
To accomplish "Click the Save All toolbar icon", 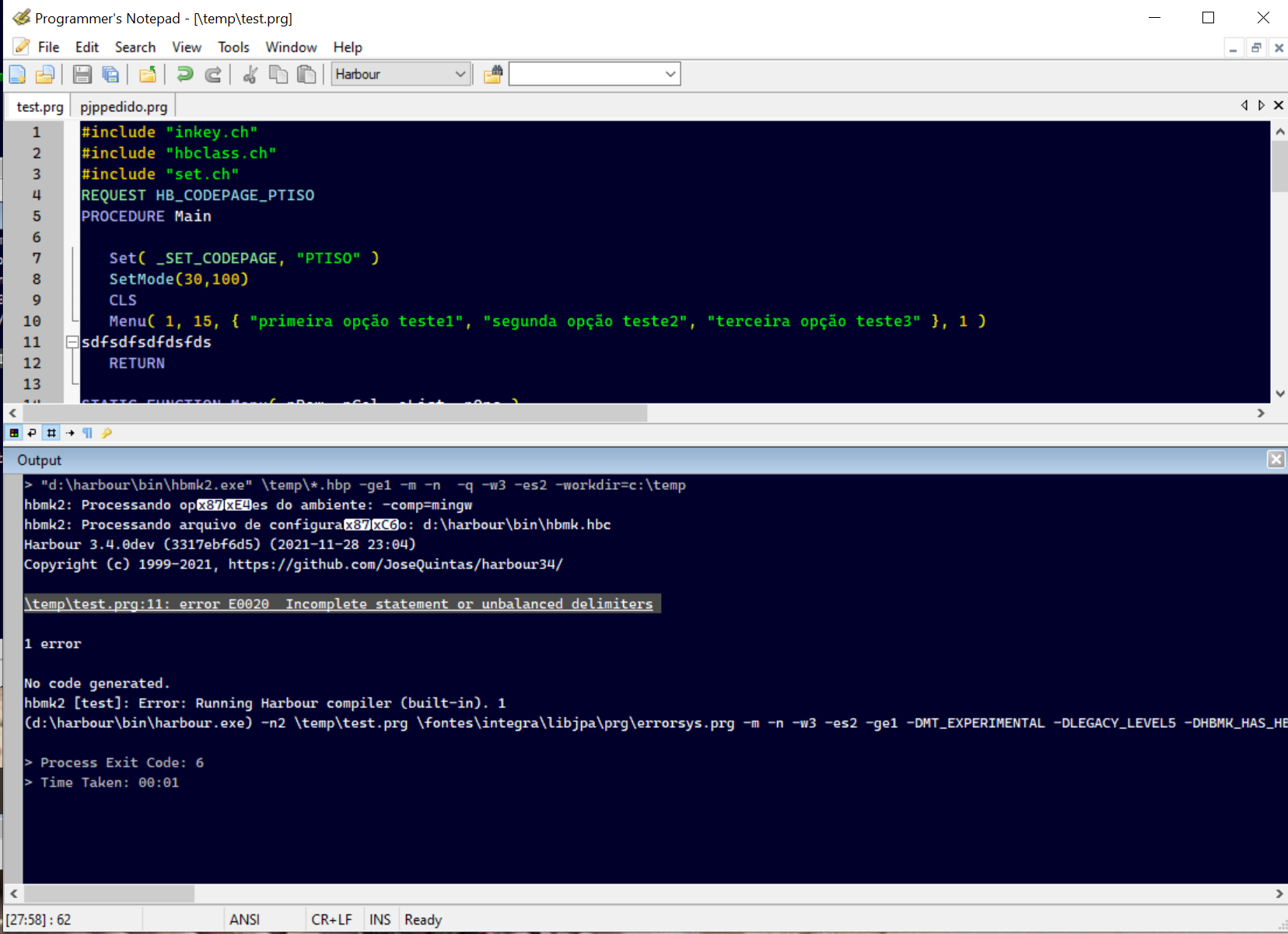I will (x=110, y=75).
